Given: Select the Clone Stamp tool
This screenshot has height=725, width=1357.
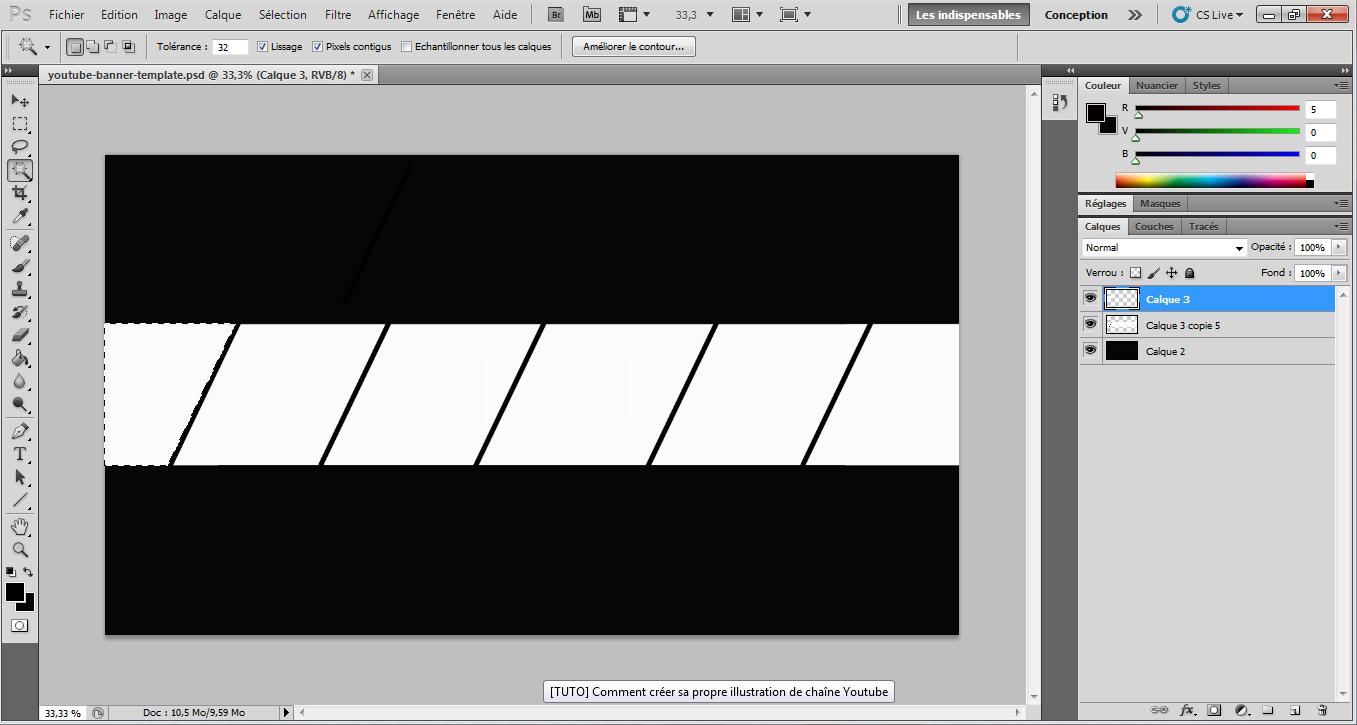Looking at the screenshot, I should pos(20,289).
